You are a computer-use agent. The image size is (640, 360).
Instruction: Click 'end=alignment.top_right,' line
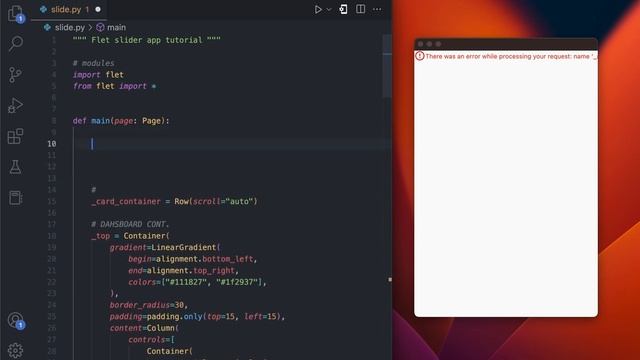coord(183,271)
